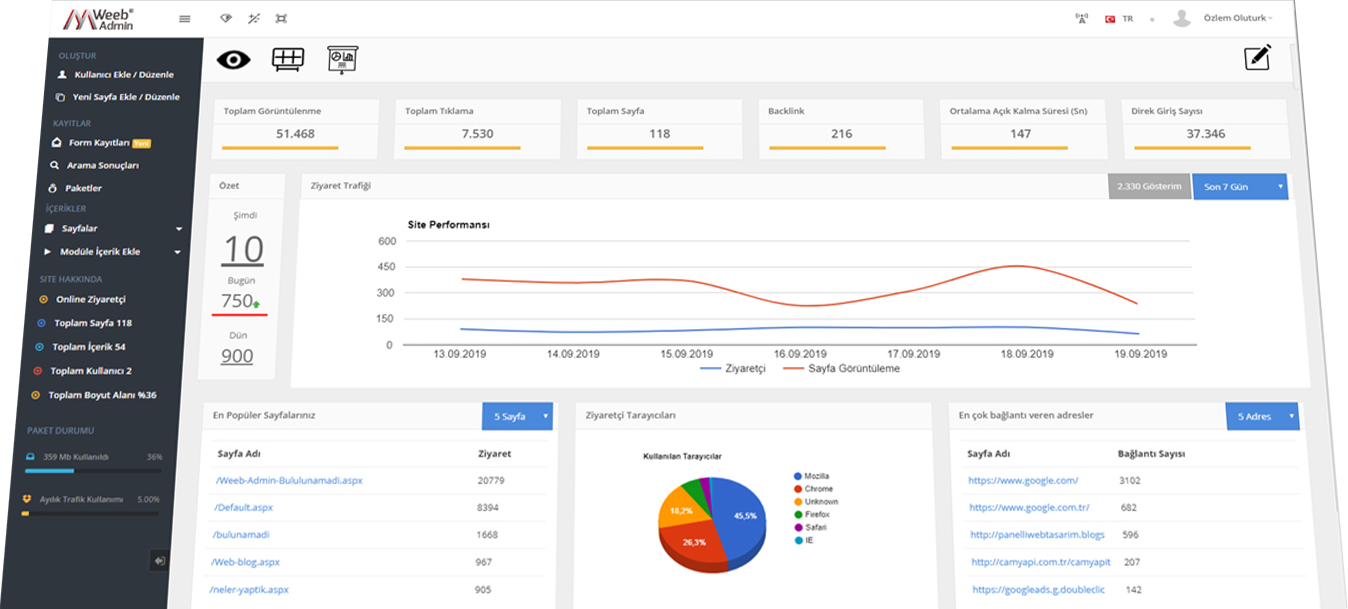Open the 5 Adres address count dropdown

tap(1261, 416)
